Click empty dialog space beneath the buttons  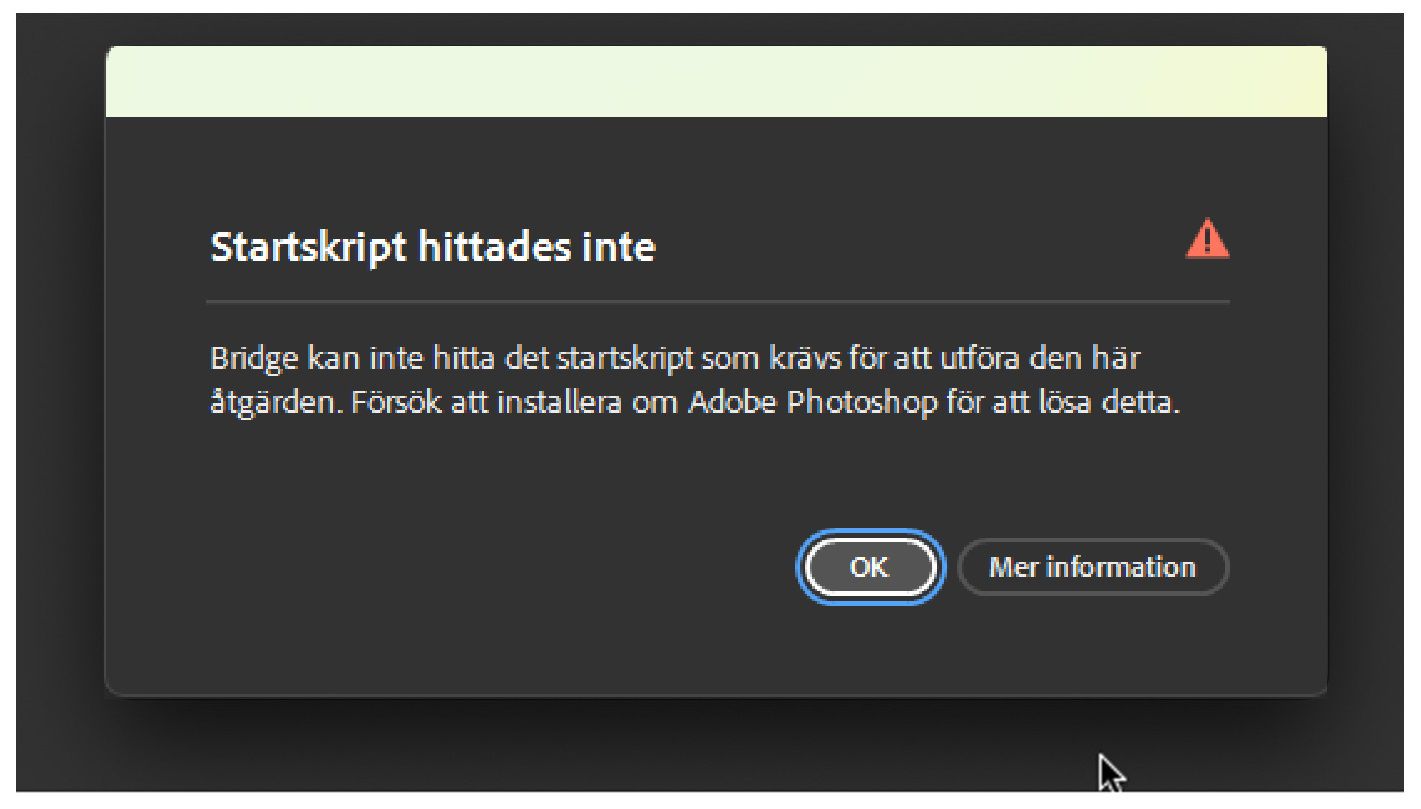click(716, 648)
